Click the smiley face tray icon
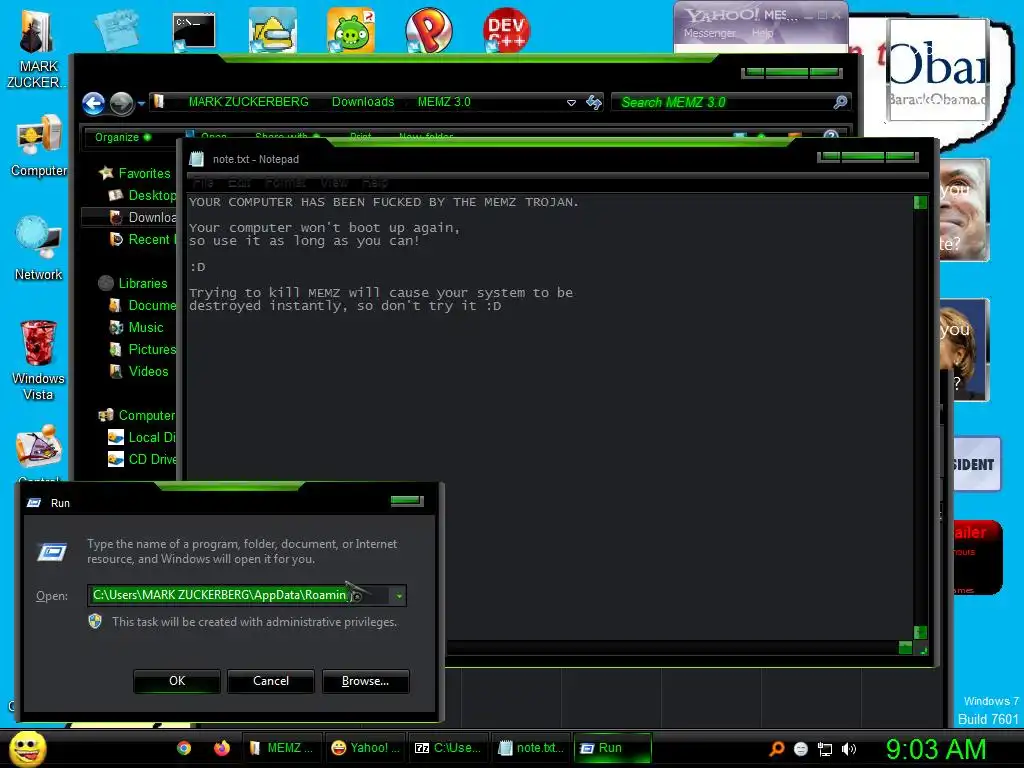1024x768 pixels. click(801, 749)
